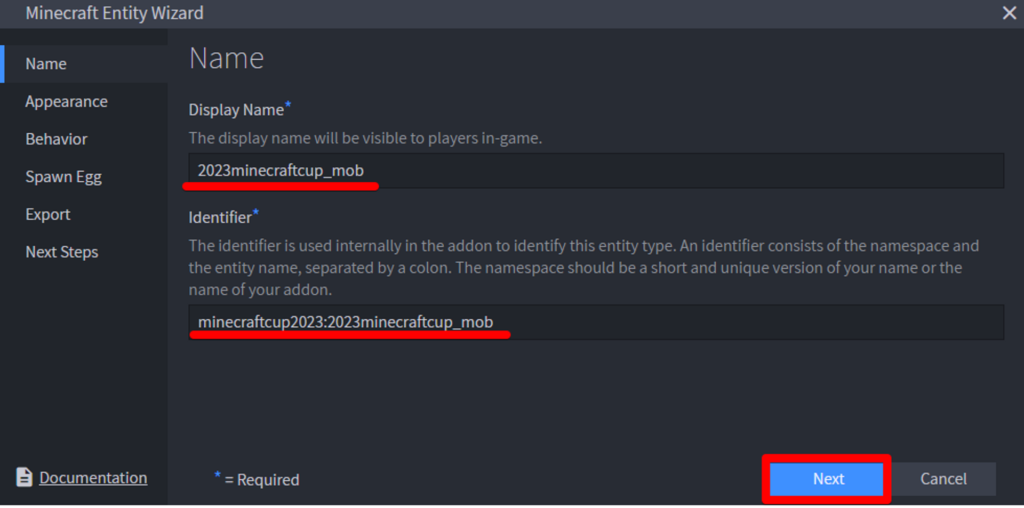Screen dimensions: 1024x508
Task: Click the large Name page heading
Action: (x=226, y=58)
